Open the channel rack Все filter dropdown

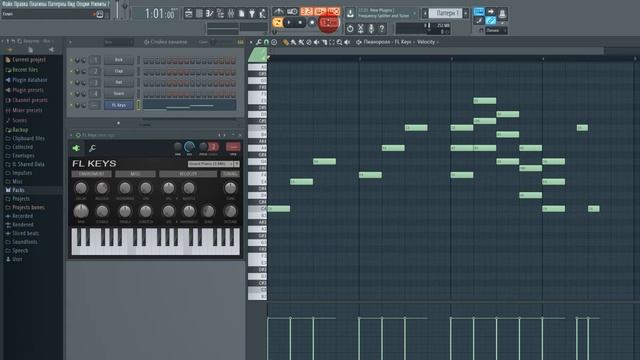[x=118, y=42]
